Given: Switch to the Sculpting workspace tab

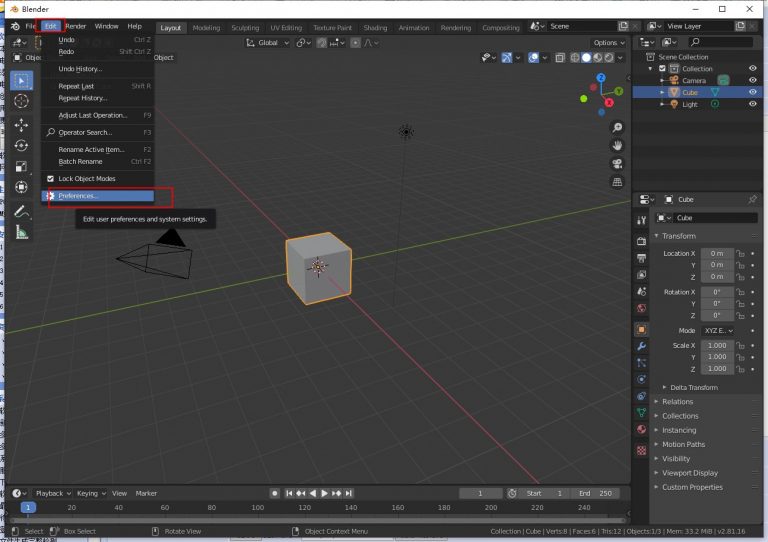Looking at the screenshot, I should click(x=245, y=27).
